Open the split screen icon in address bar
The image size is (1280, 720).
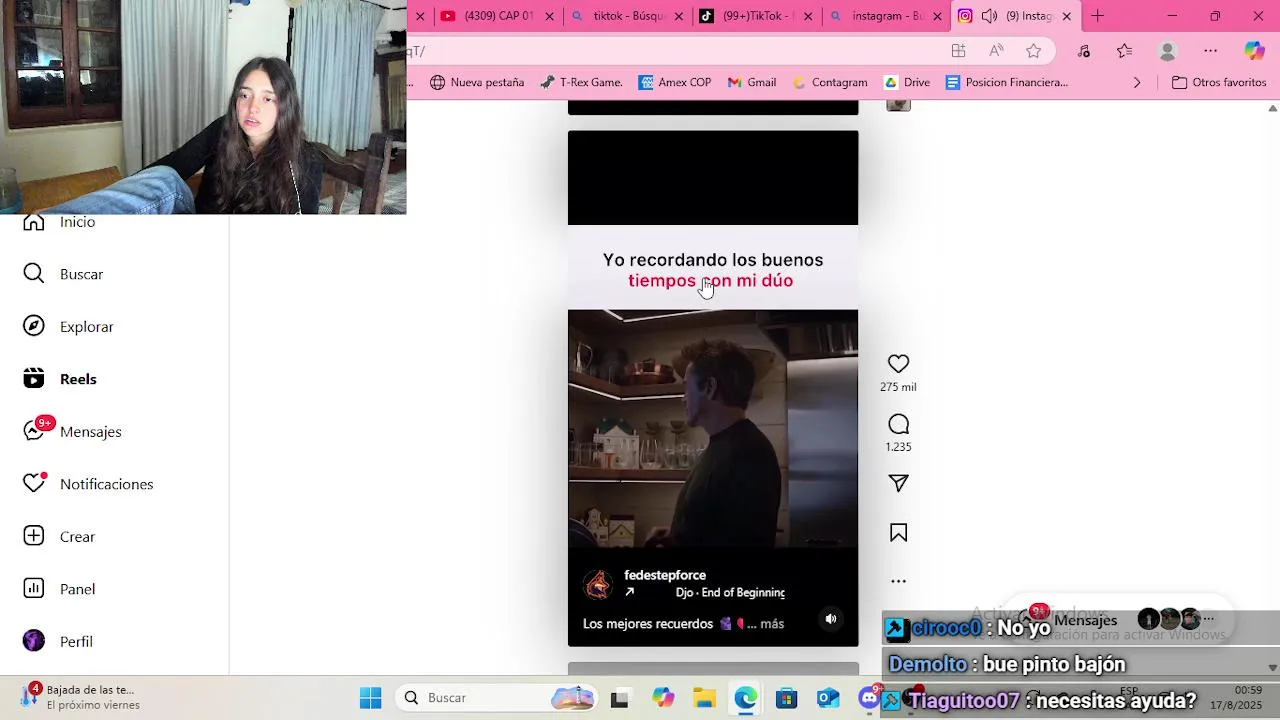[x=958, y=51]
